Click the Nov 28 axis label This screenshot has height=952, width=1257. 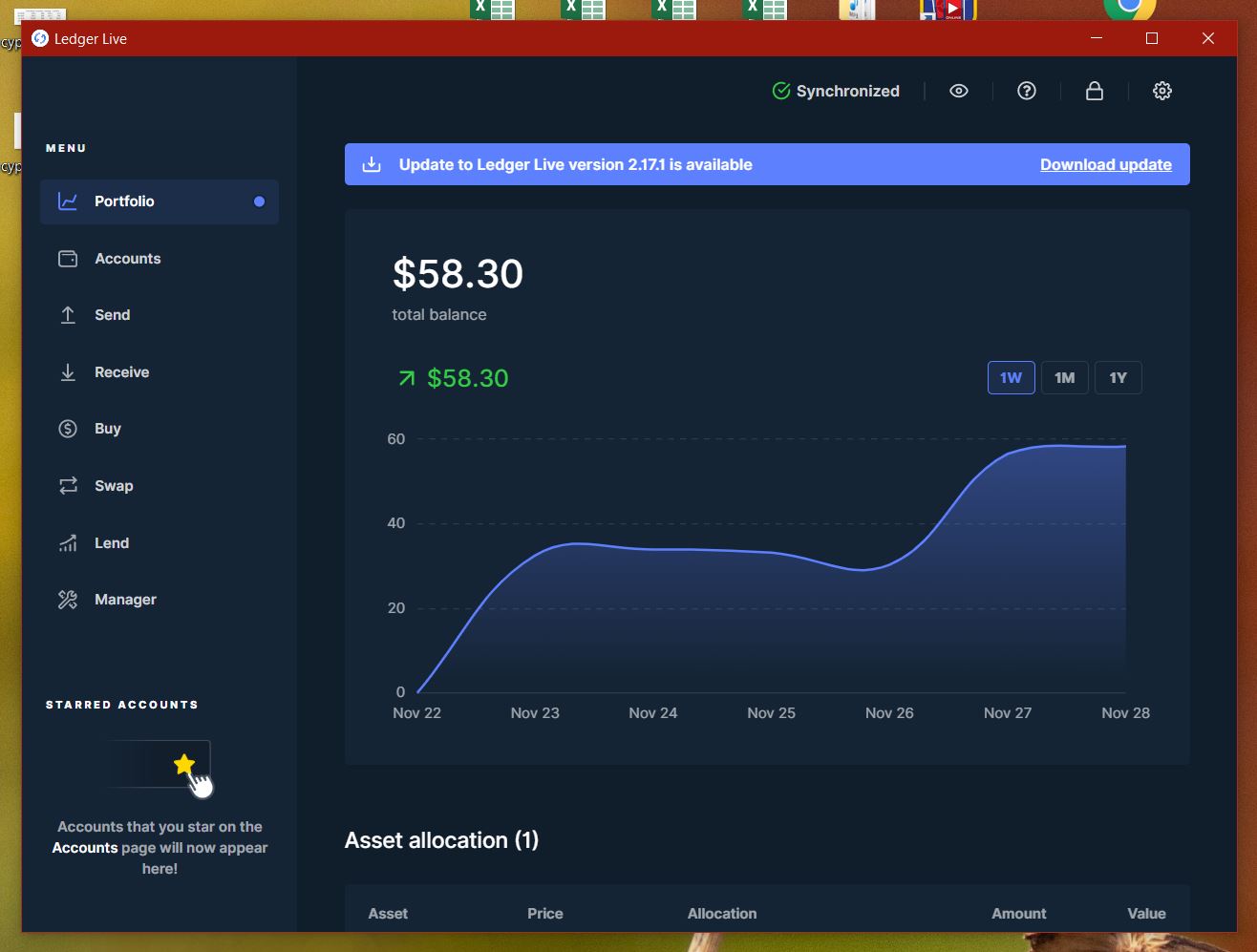[1125, 713]
